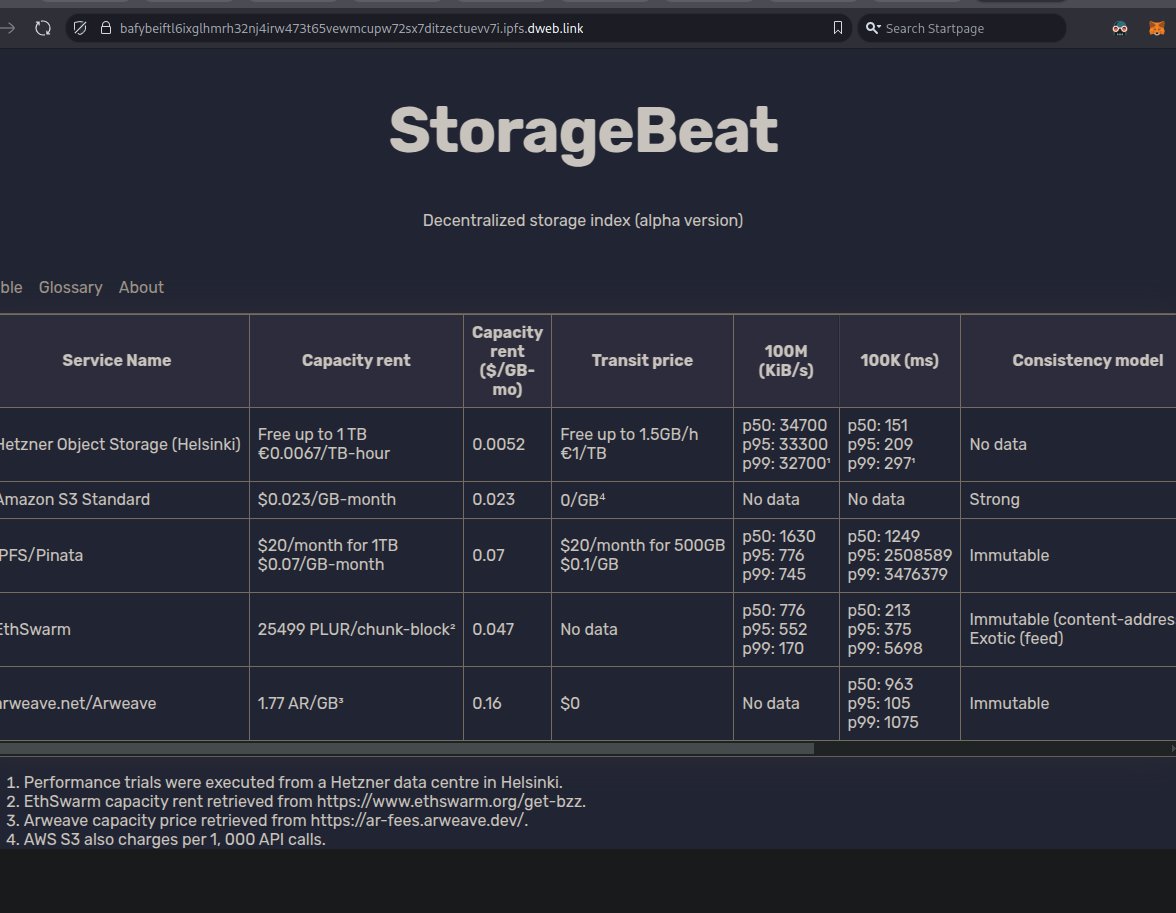1176x913 pixels.
Task: Click the p50: 776 throughput cell
Action: point(786,629)
